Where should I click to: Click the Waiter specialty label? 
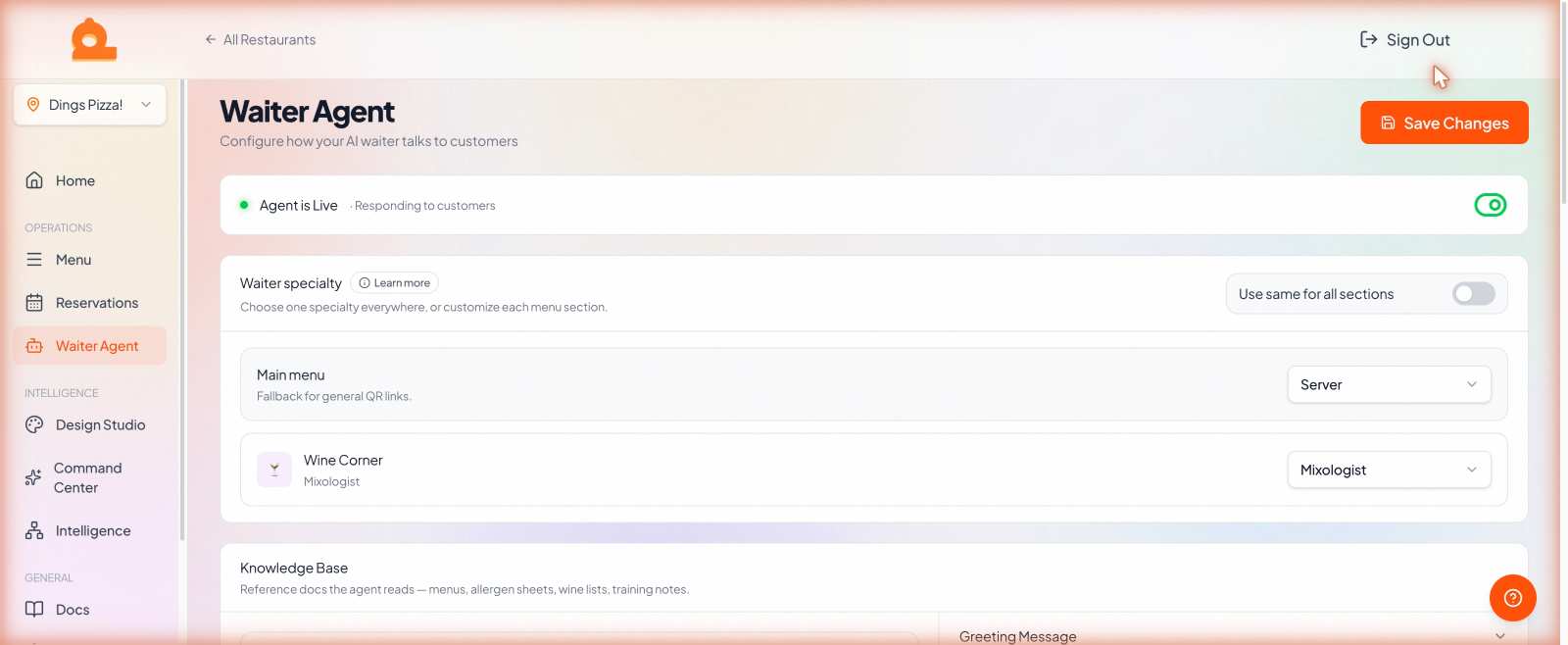(291, 283)
